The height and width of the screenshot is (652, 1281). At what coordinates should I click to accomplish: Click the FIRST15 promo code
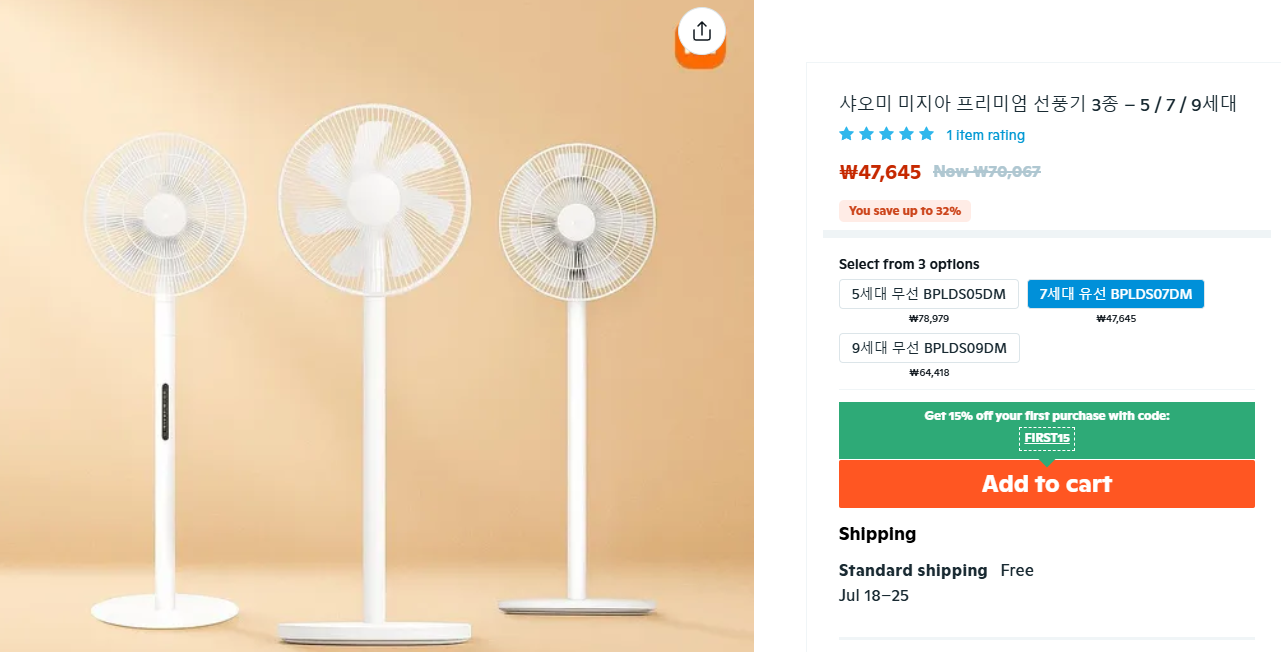tap(1046, 438)
